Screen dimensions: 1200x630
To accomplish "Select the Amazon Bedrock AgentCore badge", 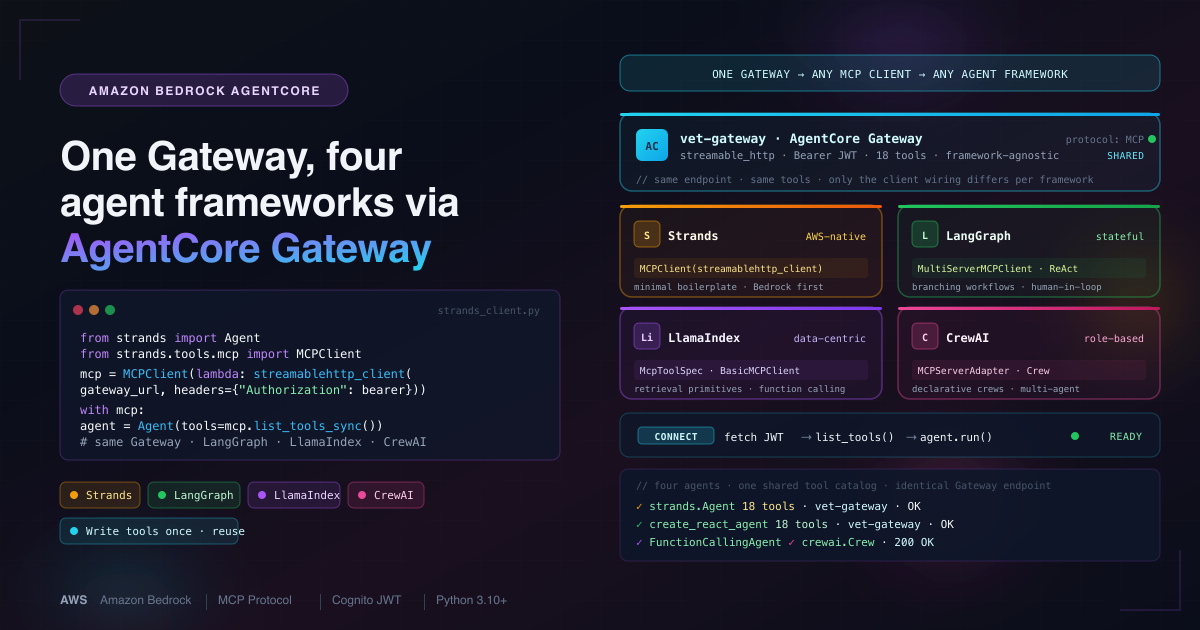I will [204, 90].
